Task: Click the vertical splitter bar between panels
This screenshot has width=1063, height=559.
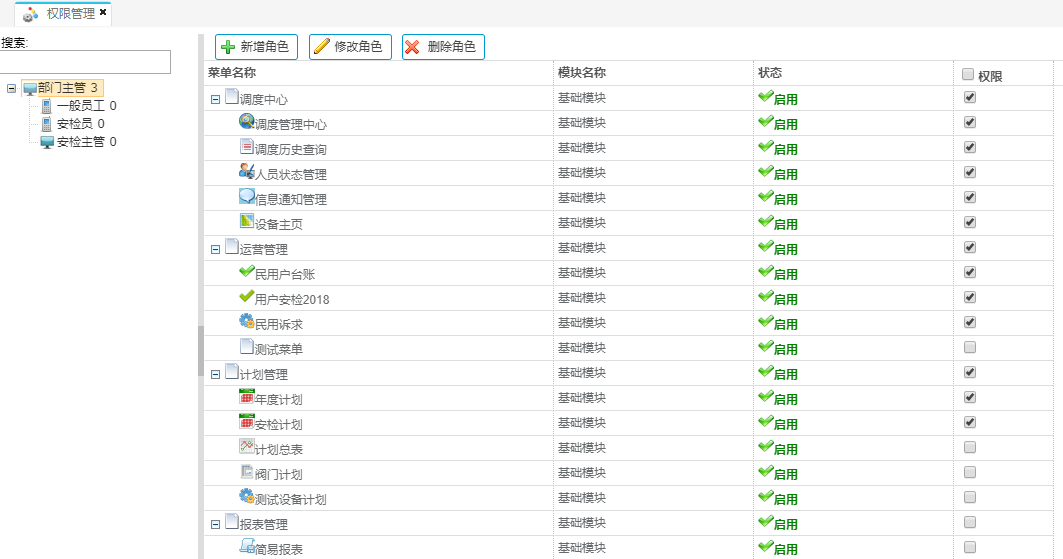Action: 201,350
